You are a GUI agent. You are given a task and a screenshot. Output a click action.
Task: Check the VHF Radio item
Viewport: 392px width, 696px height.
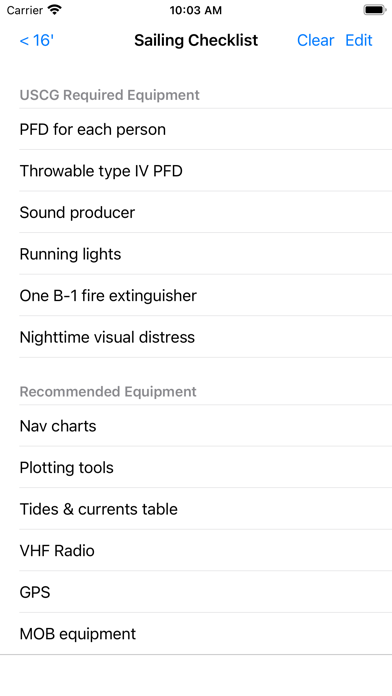click(x=196, y=550)
